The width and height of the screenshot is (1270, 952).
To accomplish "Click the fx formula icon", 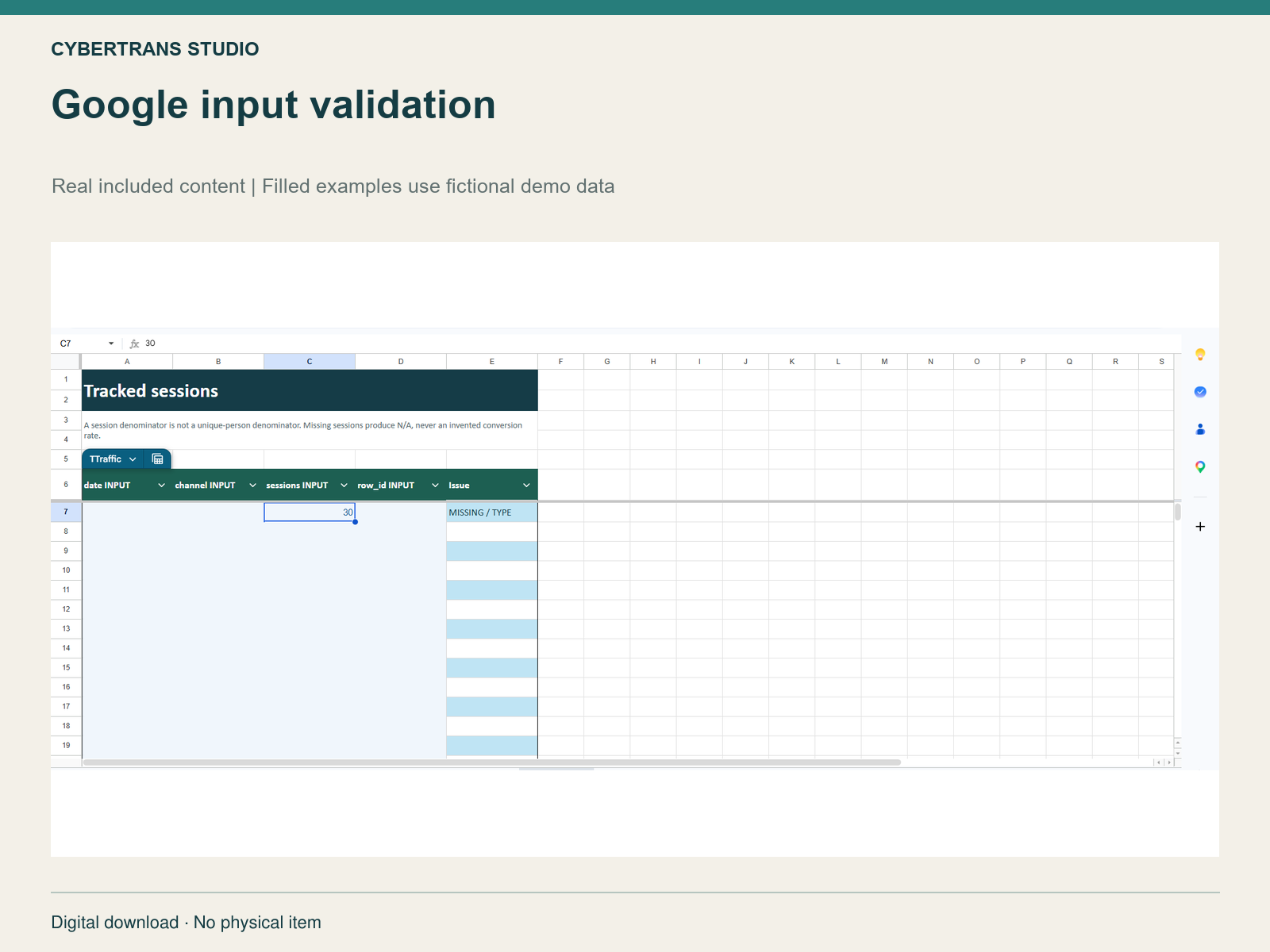I will 134,344.
